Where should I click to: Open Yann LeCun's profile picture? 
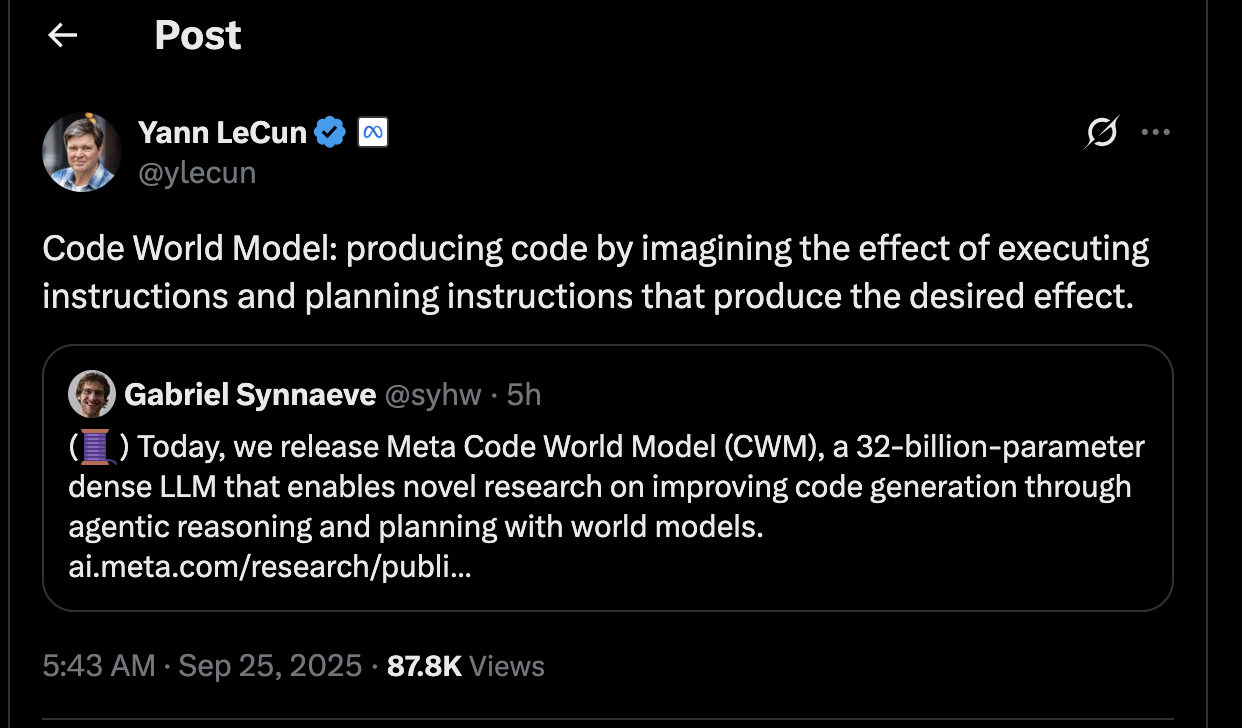click(x=82, y=152)
